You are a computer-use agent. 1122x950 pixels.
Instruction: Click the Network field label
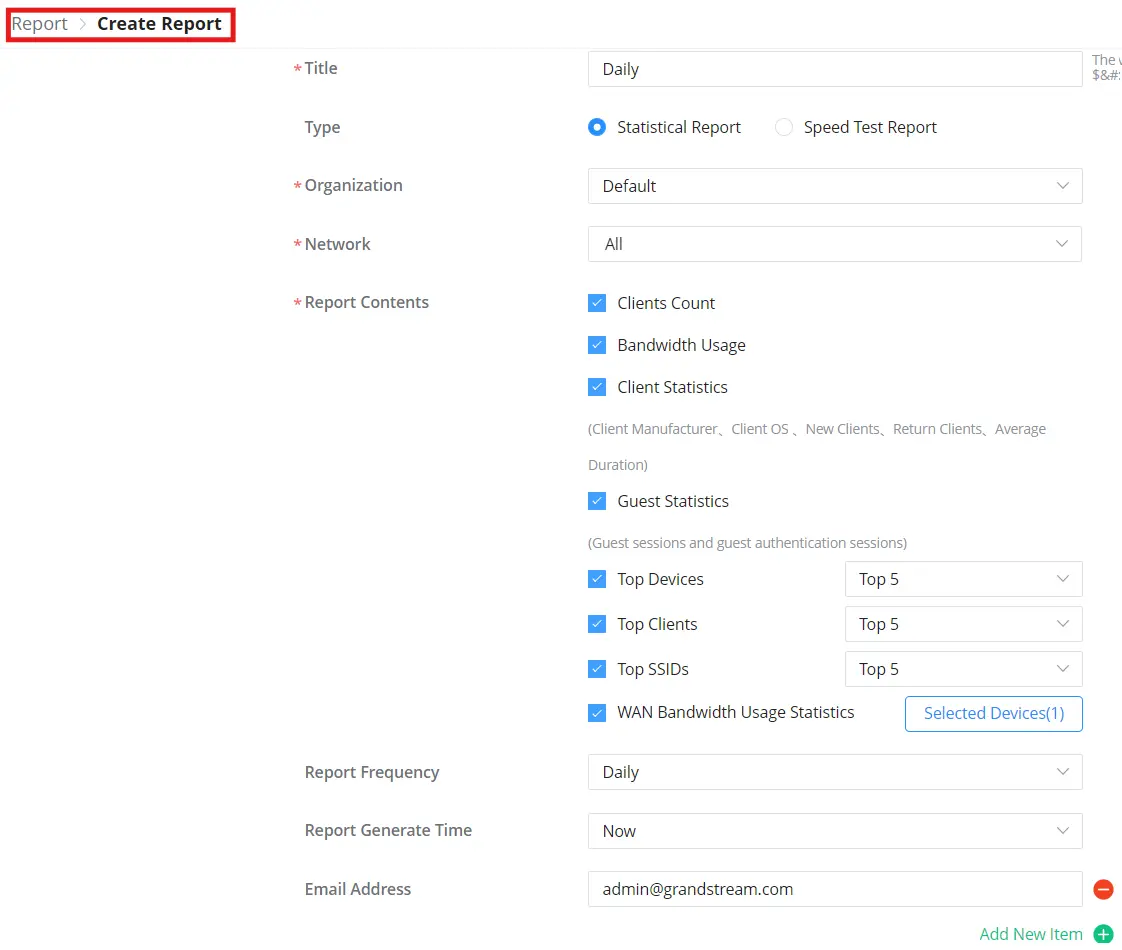pos(337,244)
